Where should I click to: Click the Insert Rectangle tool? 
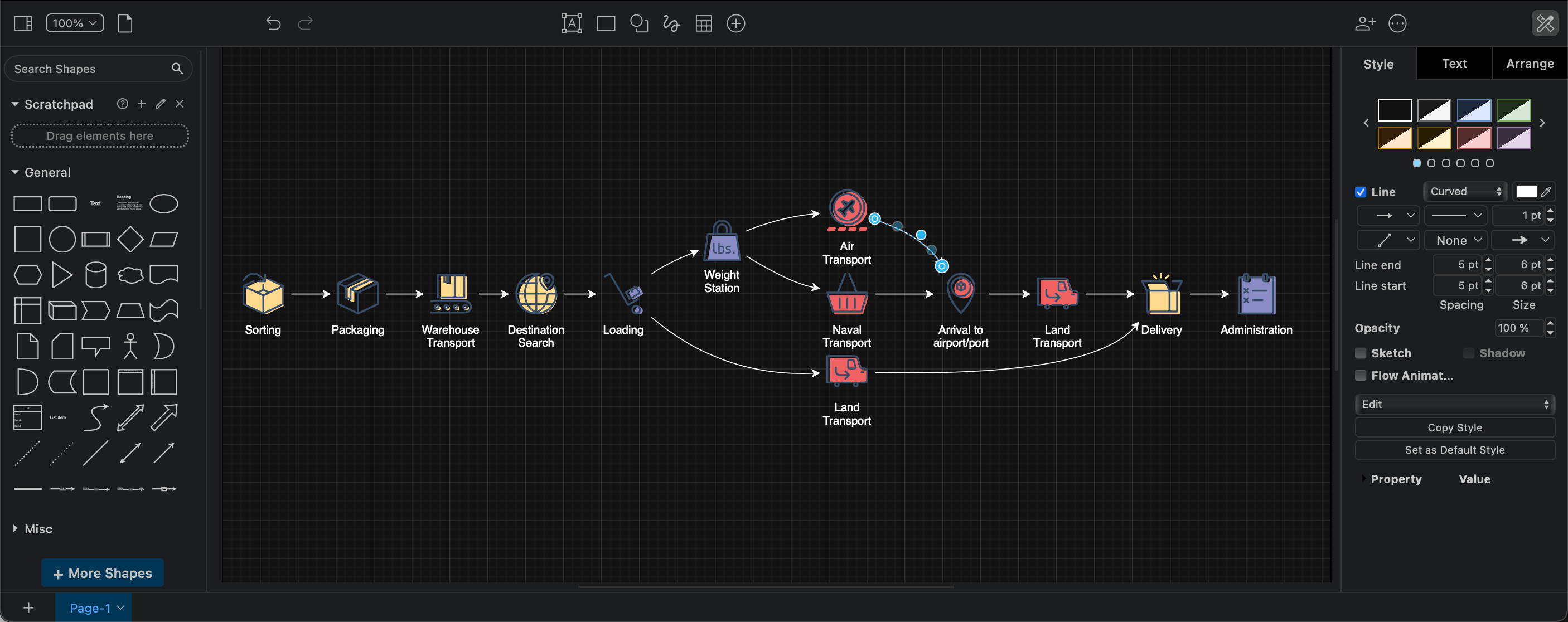606,23
